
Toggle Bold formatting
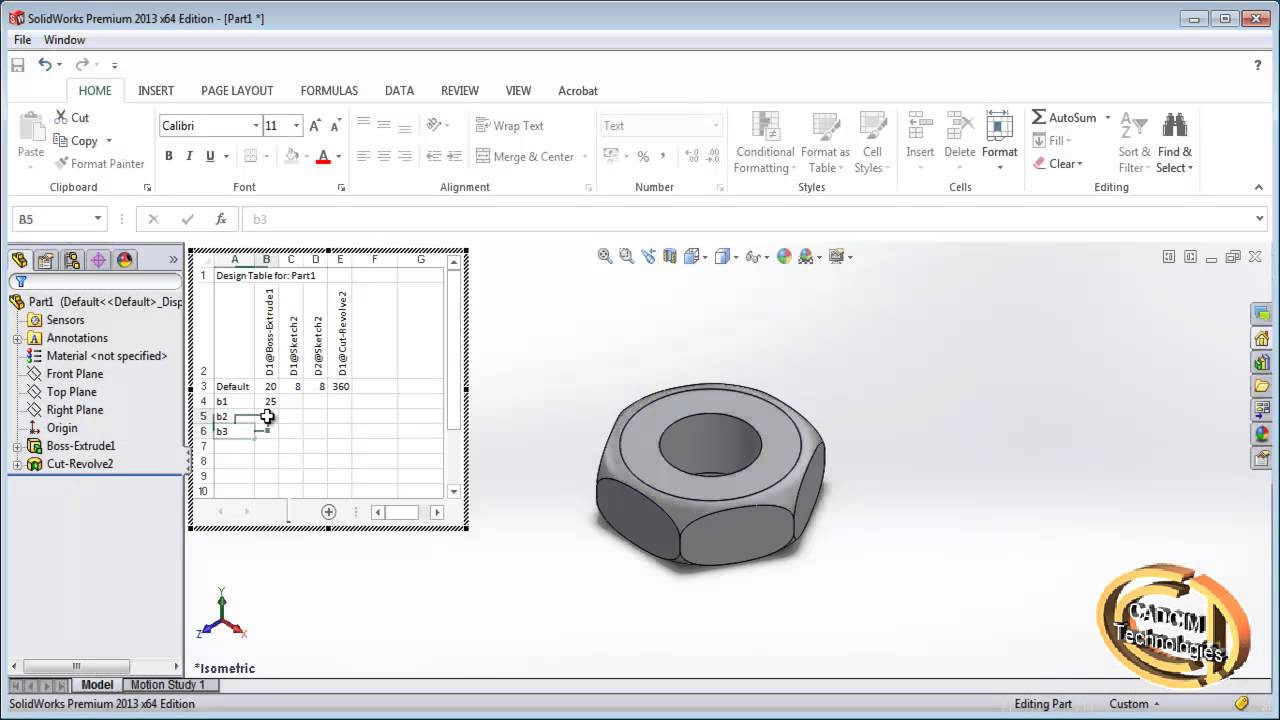click(169, 156)
